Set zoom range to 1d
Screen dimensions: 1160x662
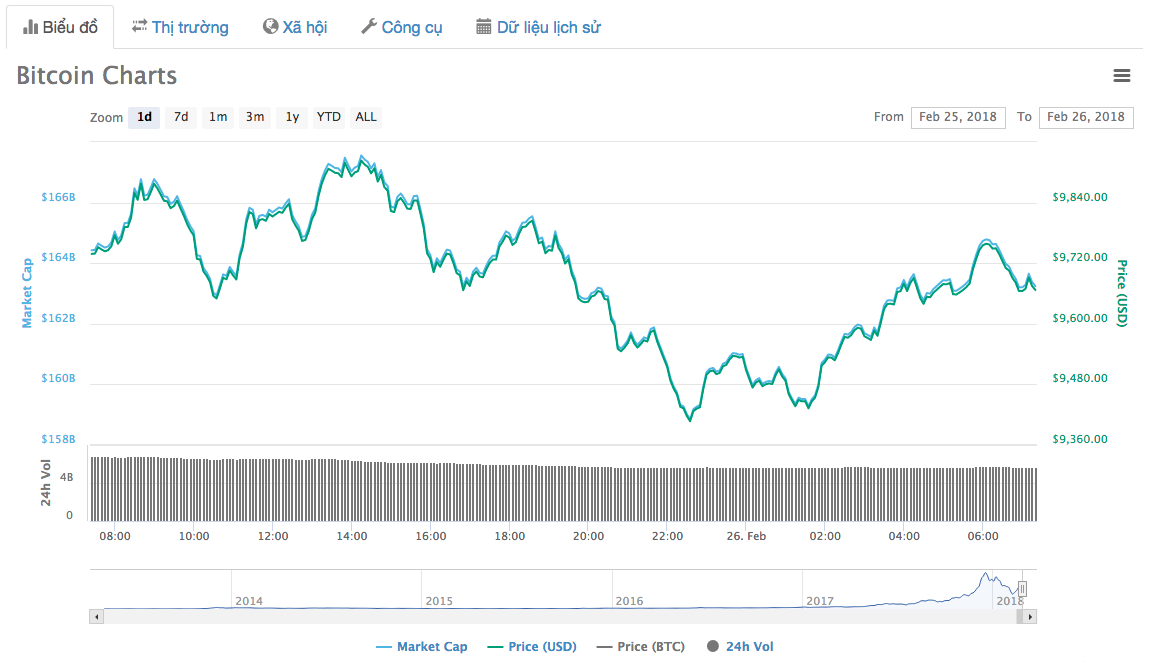coord(144,117)
